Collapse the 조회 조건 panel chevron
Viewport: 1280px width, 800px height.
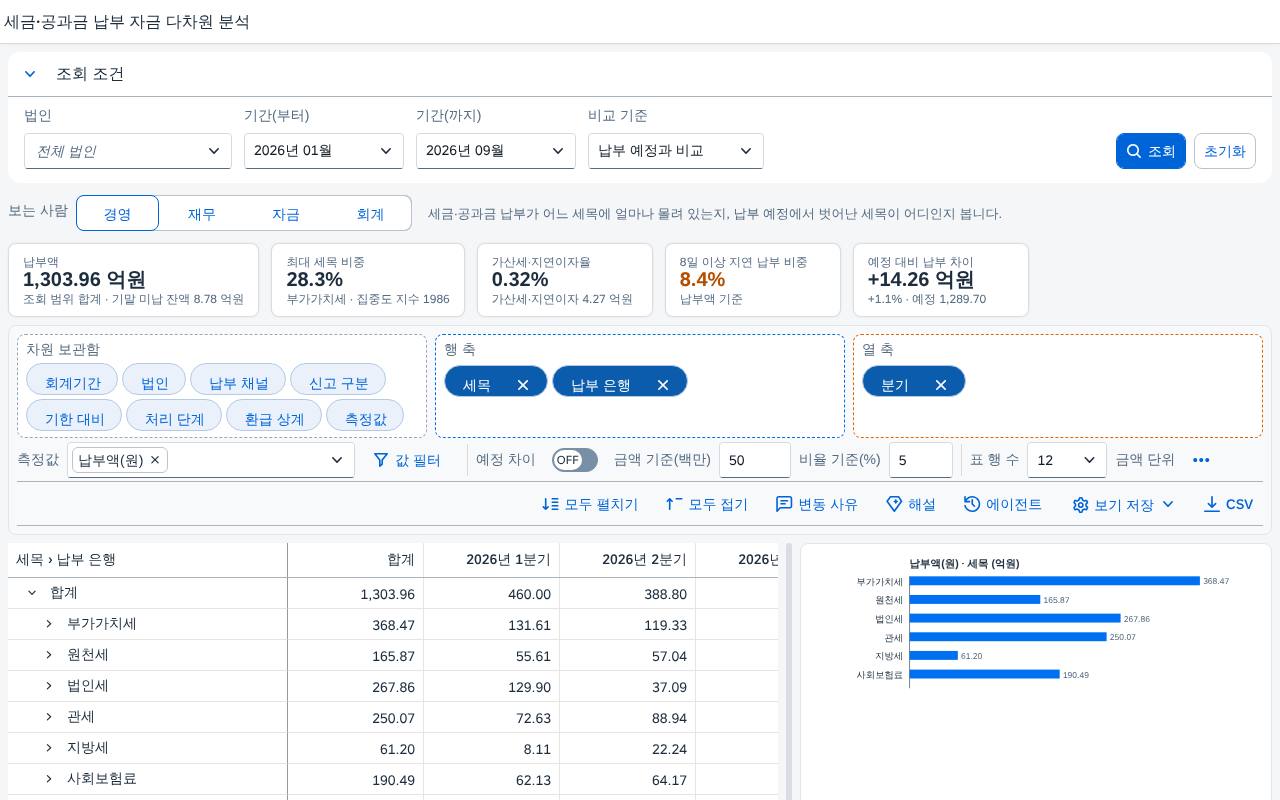click(30, 74)
